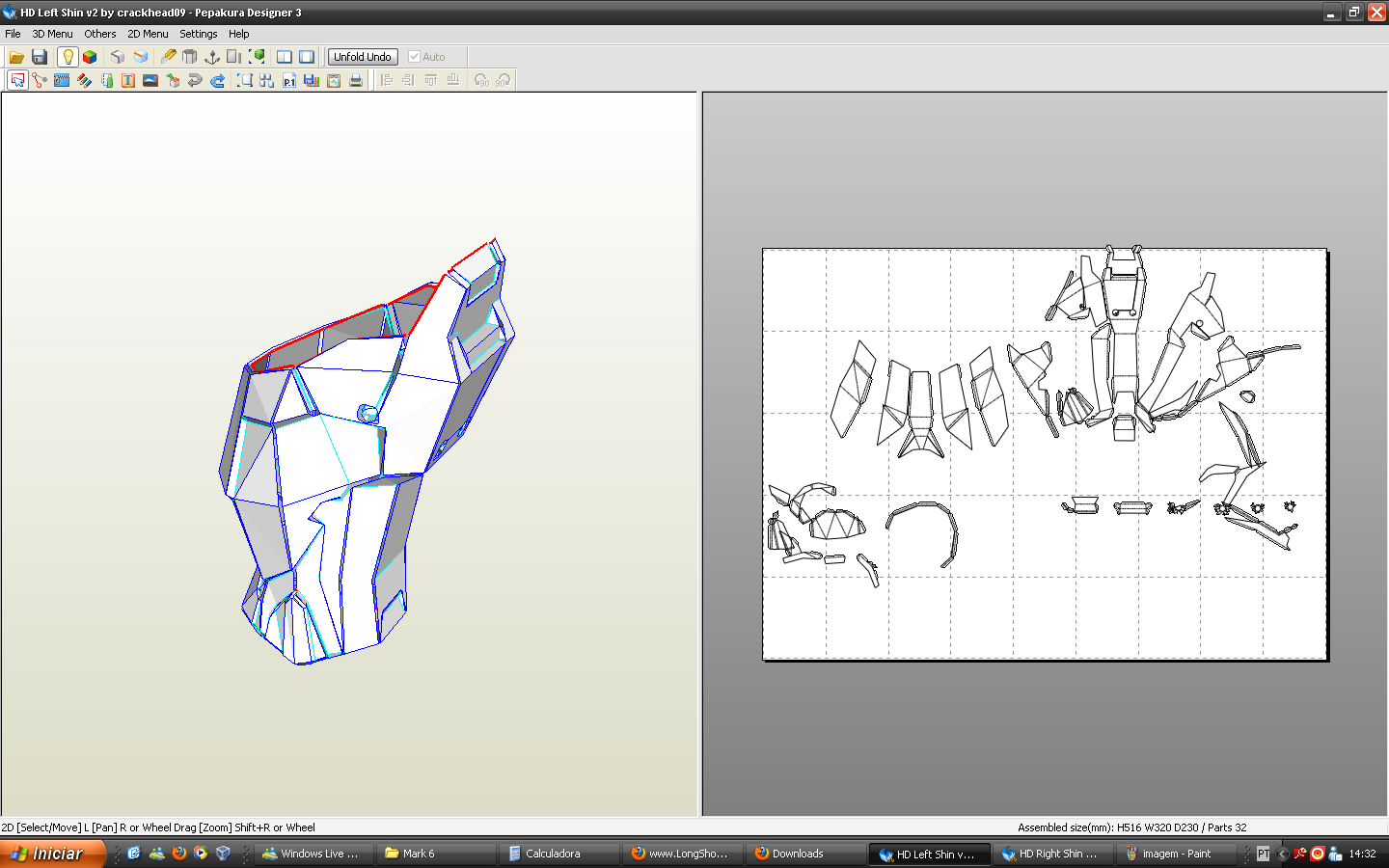Click the rotate 90 clockwise icon
Viewport: 1389px width, 868px height.
(x=503, y=80)
